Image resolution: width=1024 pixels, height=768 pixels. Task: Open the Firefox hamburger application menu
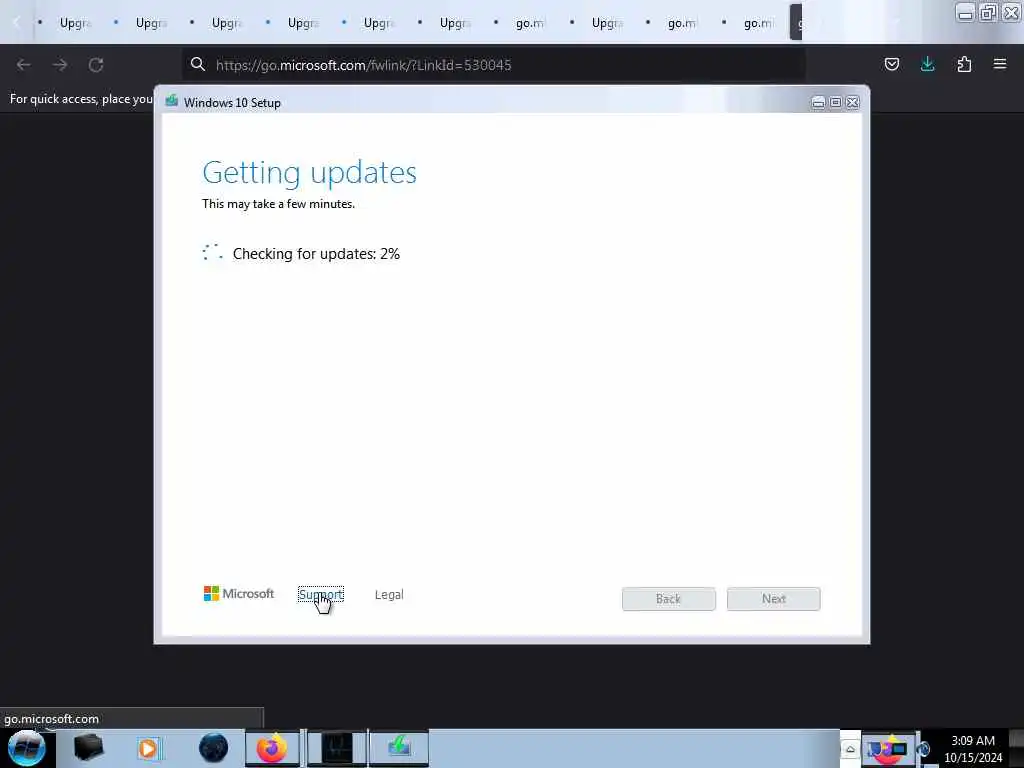1000,64
